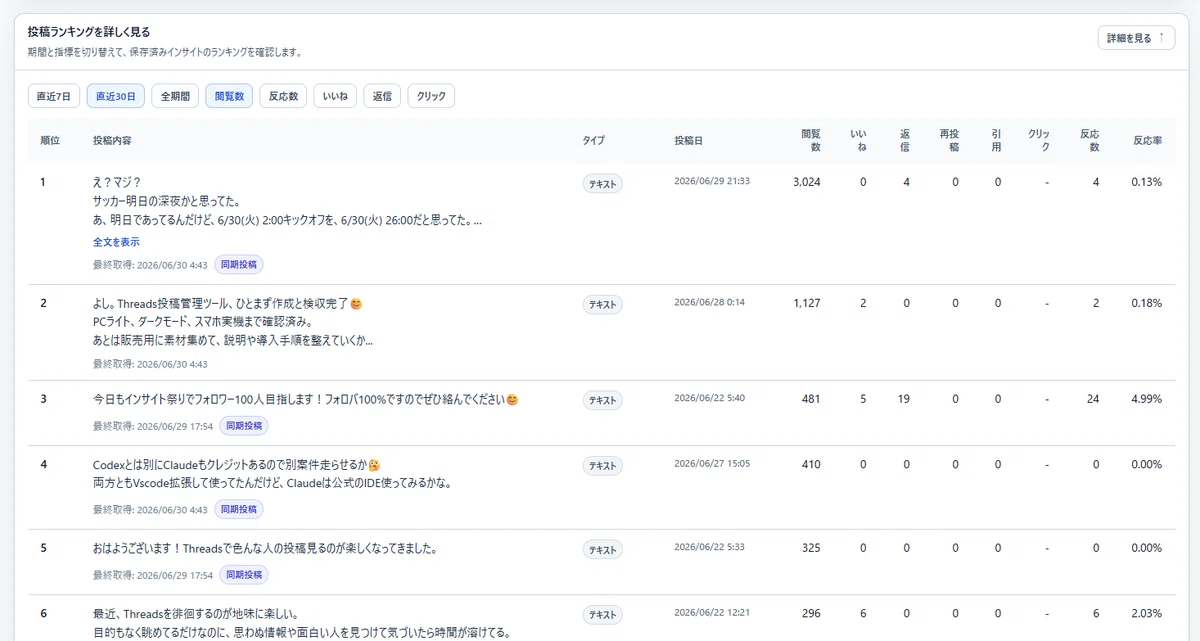Click 同期投稿 badge on おはようございます post

pyautogui.click(x=243, y=575)
